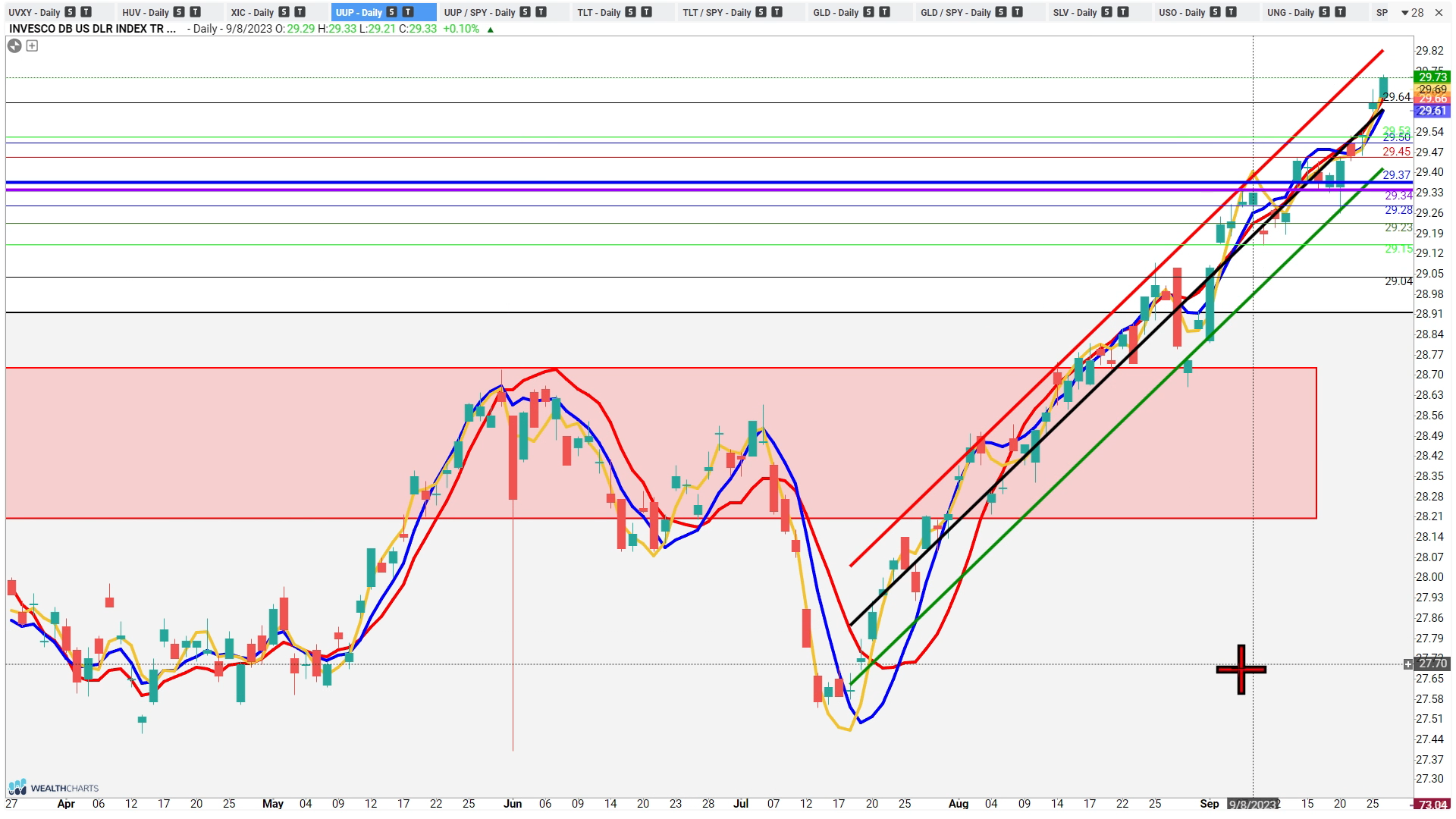Click the S icon on the UVXY - Daily tab
The width and height of the screenshot is (1456, 819).
click(x=70, y=12)
